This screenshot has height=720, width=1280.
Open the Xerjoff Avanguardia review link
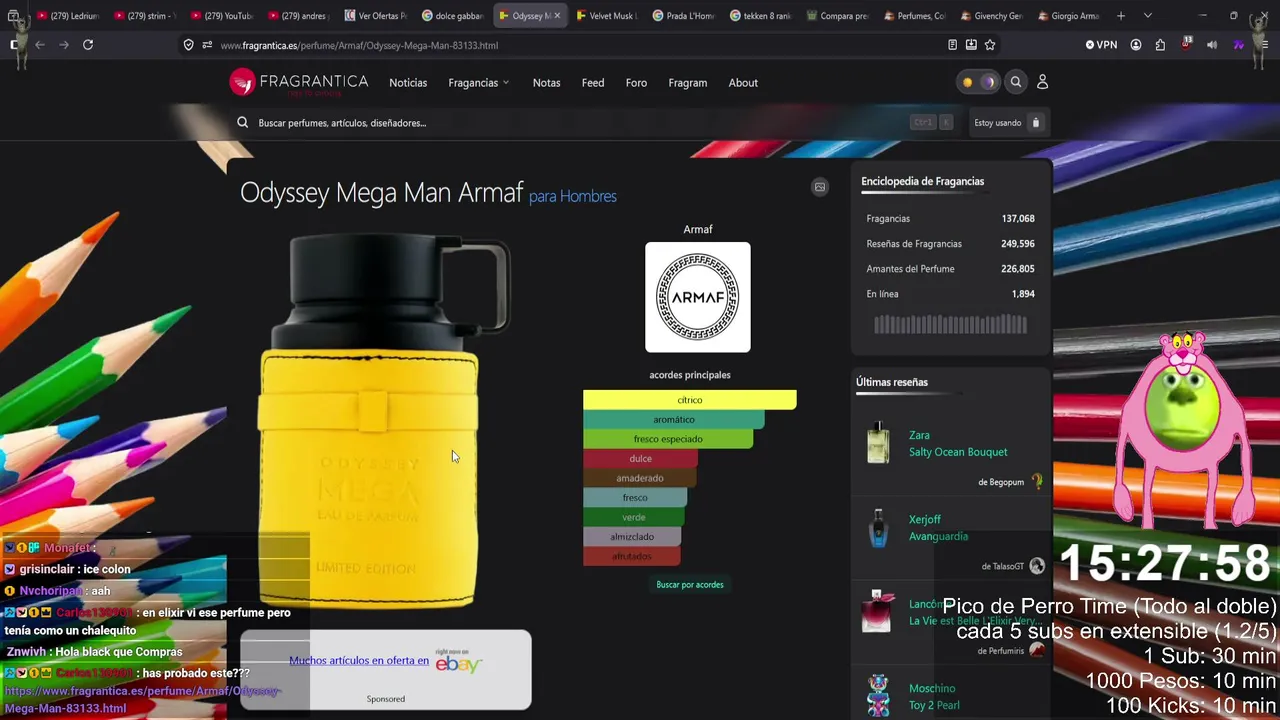click(x=938, y=528)
